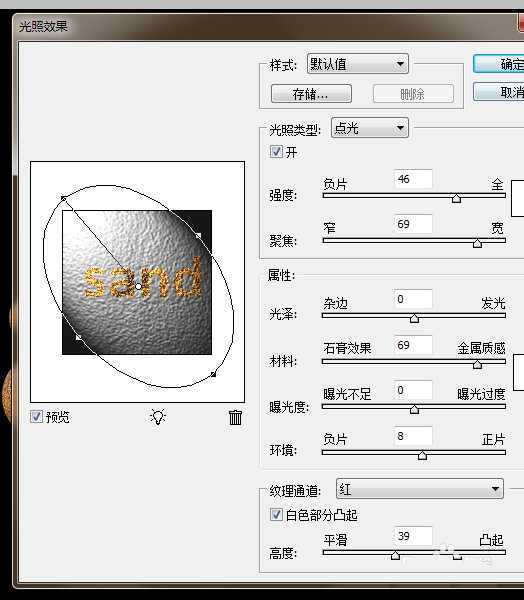Click the 环境 value field showing 8

click(413, 435)
